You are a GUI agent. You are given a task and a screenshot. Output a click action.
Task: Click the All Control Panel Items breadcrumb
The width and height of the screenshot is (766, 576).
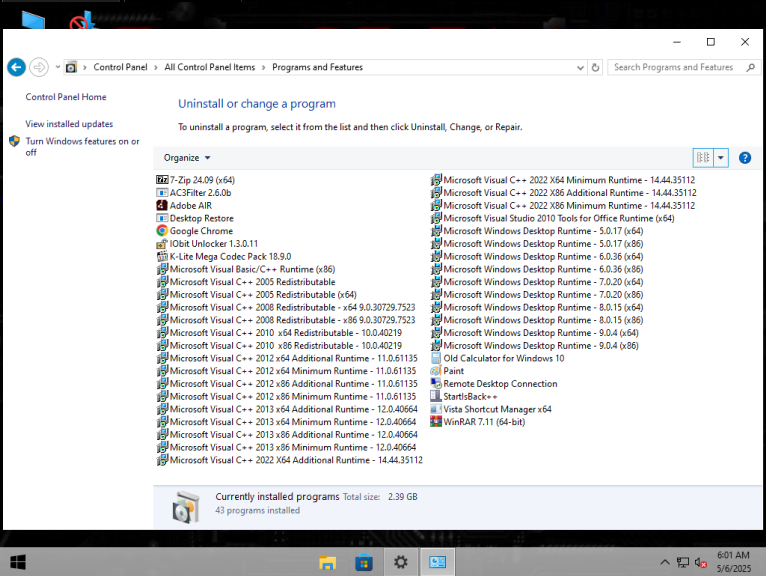[210, 67]
